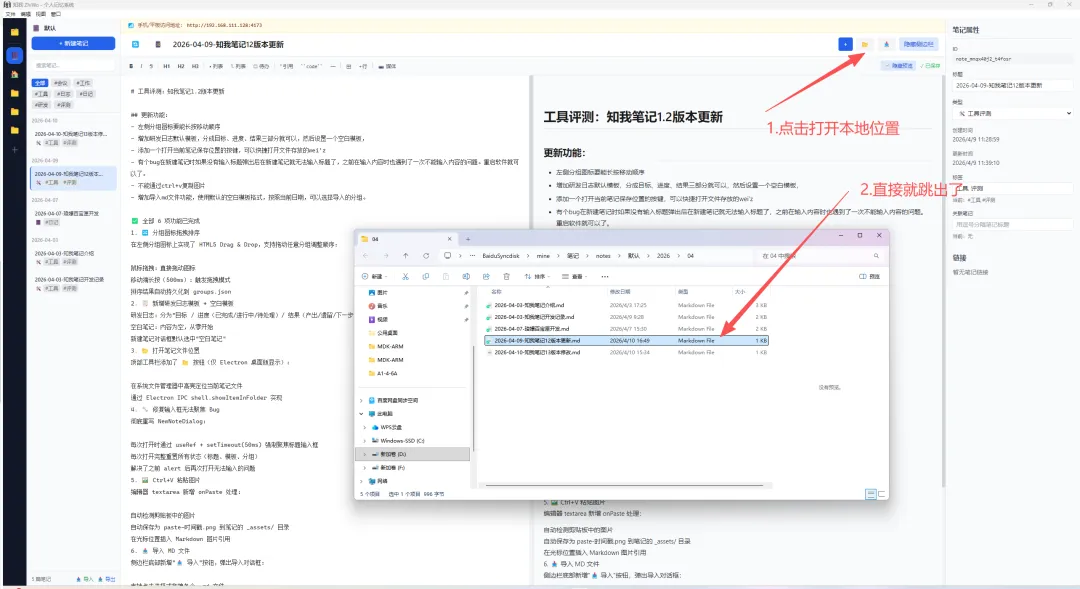Viewport: 1080px width, 589px height.
Task: Click the + 新建笔记 button
Action: click(73, 43)
